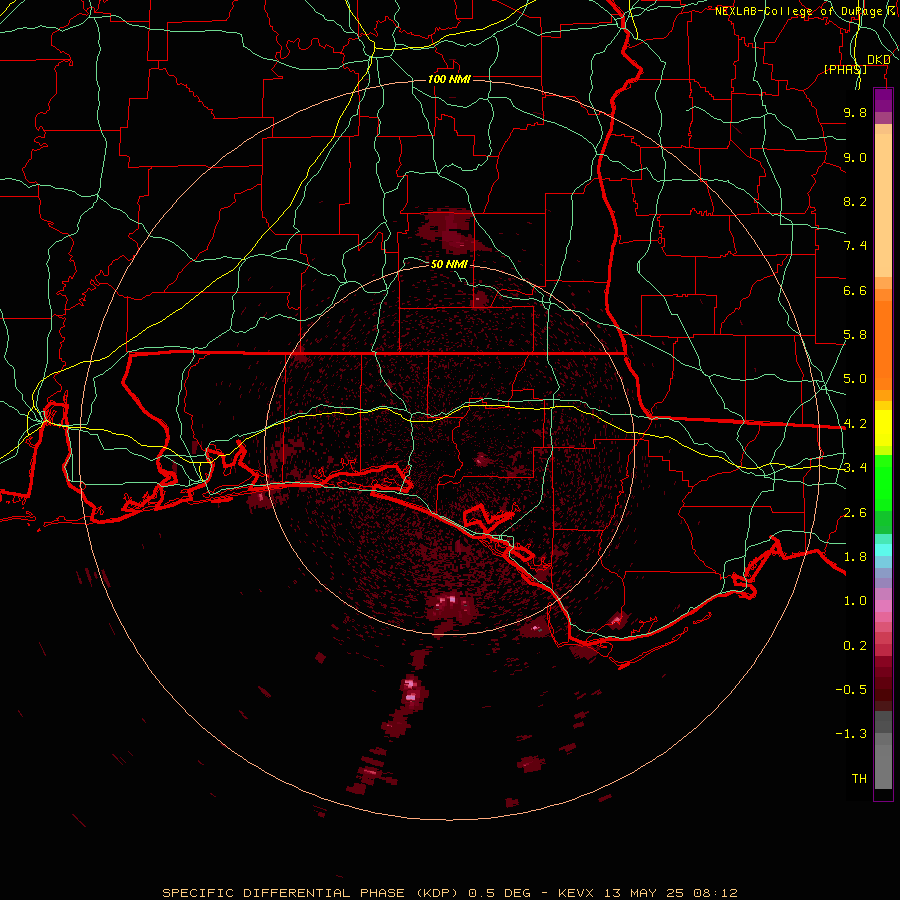Pick the gray band beside the TH label

coord(883,767)
